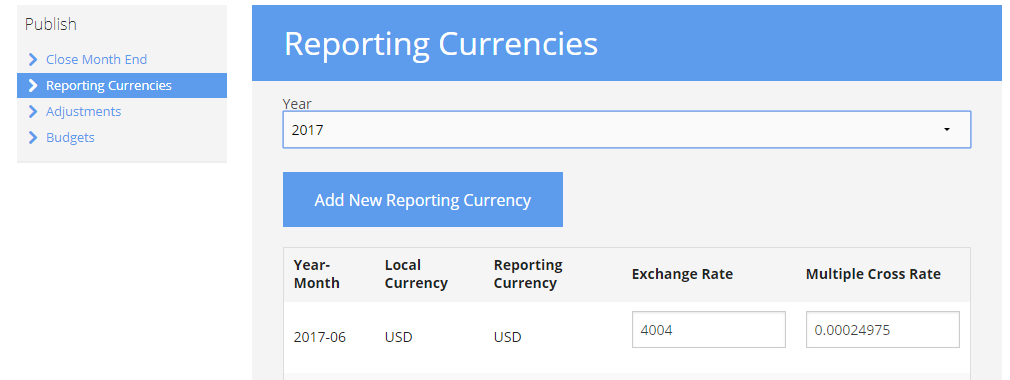Click the Exchange Rate column header
Image resolution: width=1010 pixels, height=380 pixels.
(682, 274)
